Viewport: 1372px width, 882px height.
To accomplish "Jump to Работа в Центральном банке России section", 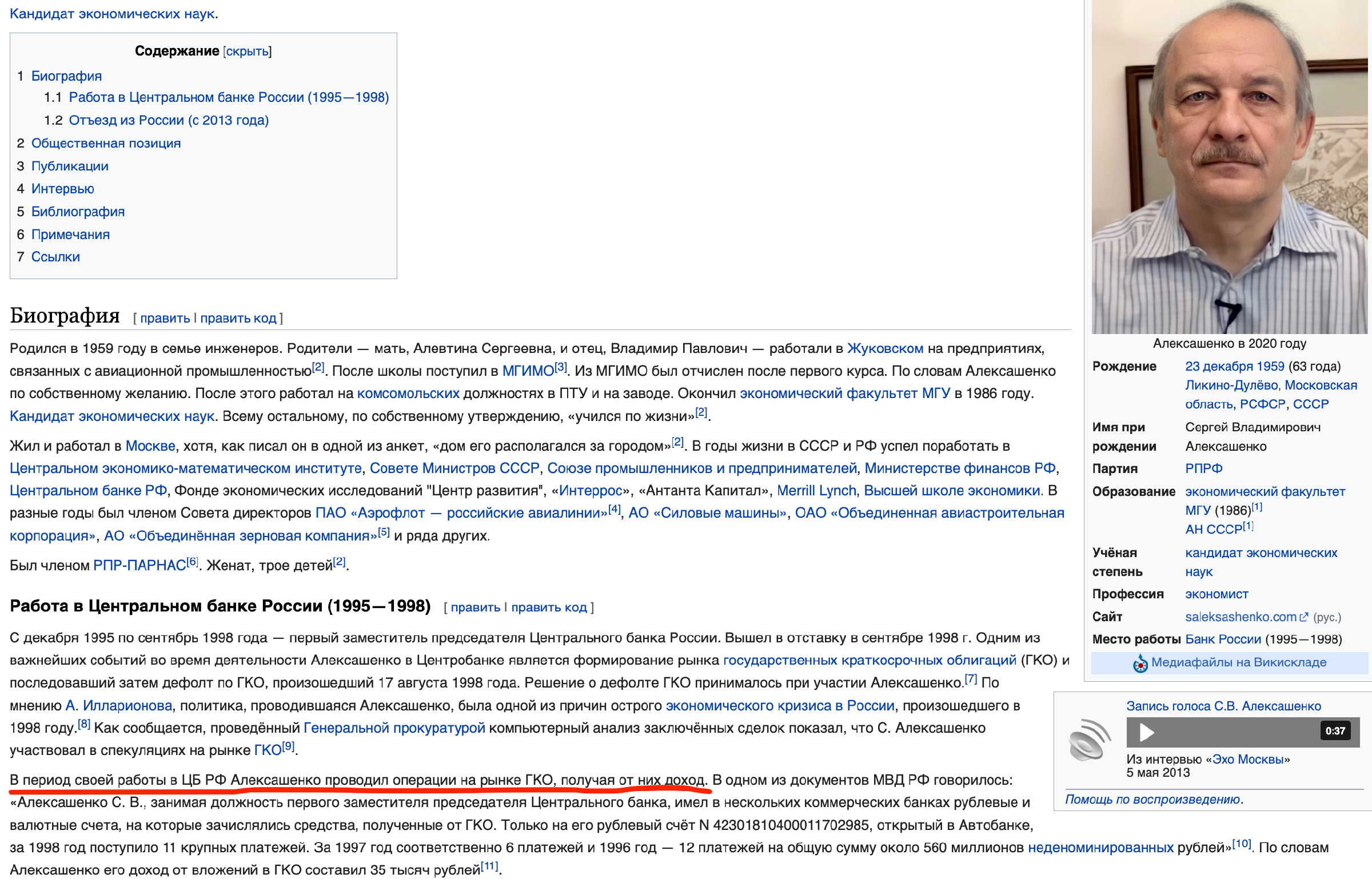I will [x=229, y=97].
